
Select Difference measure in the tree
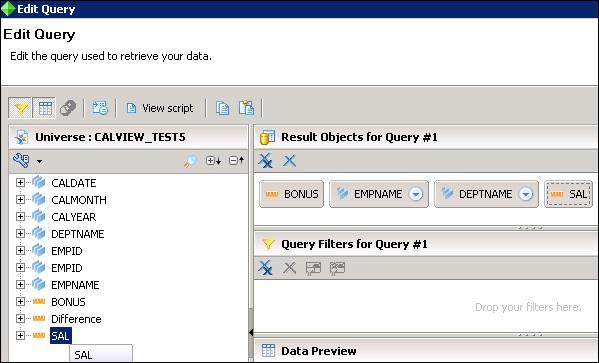[76, 319]
